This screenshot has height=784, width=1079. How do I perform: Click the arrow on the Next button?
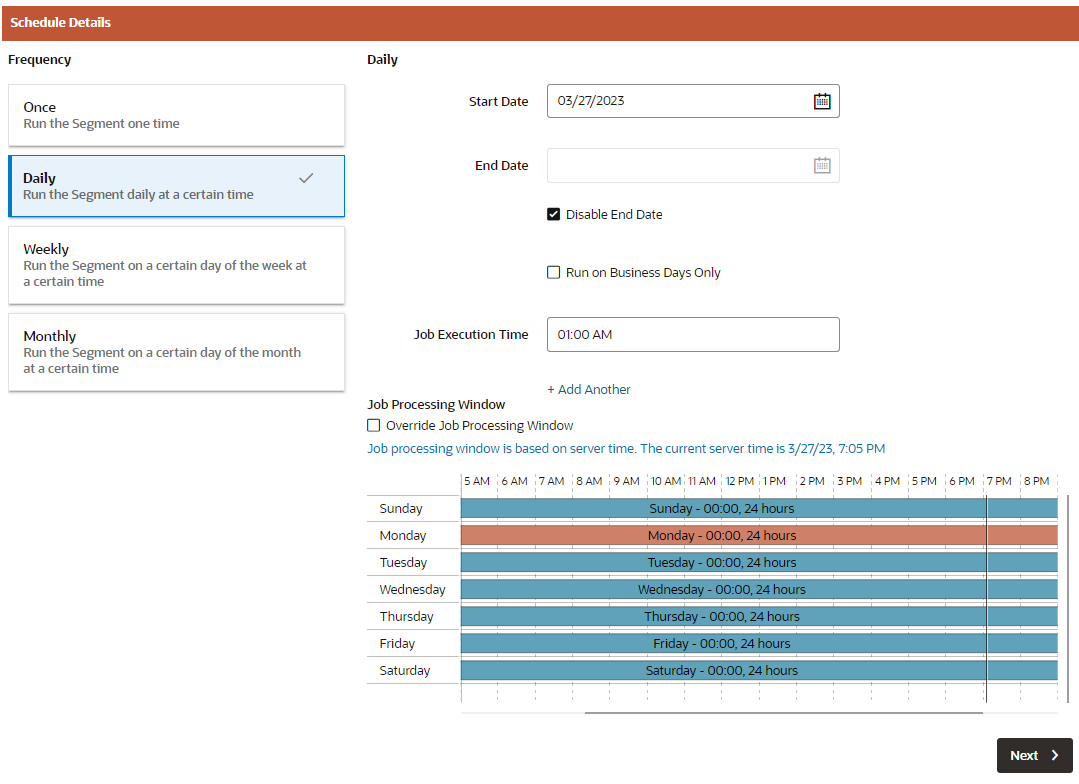[x=1055, y=755]
